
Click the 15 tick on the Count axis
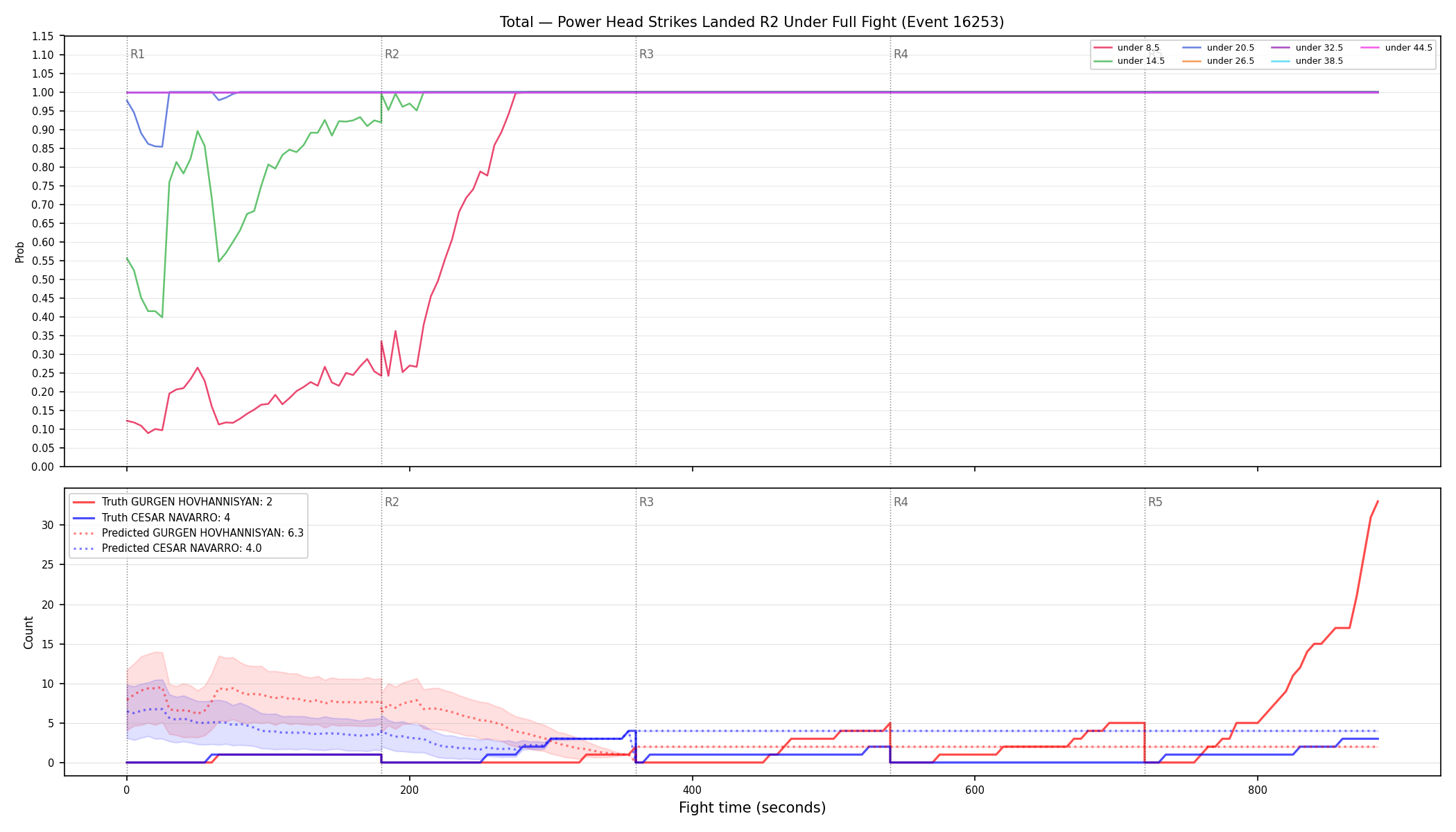click(47, 644)
